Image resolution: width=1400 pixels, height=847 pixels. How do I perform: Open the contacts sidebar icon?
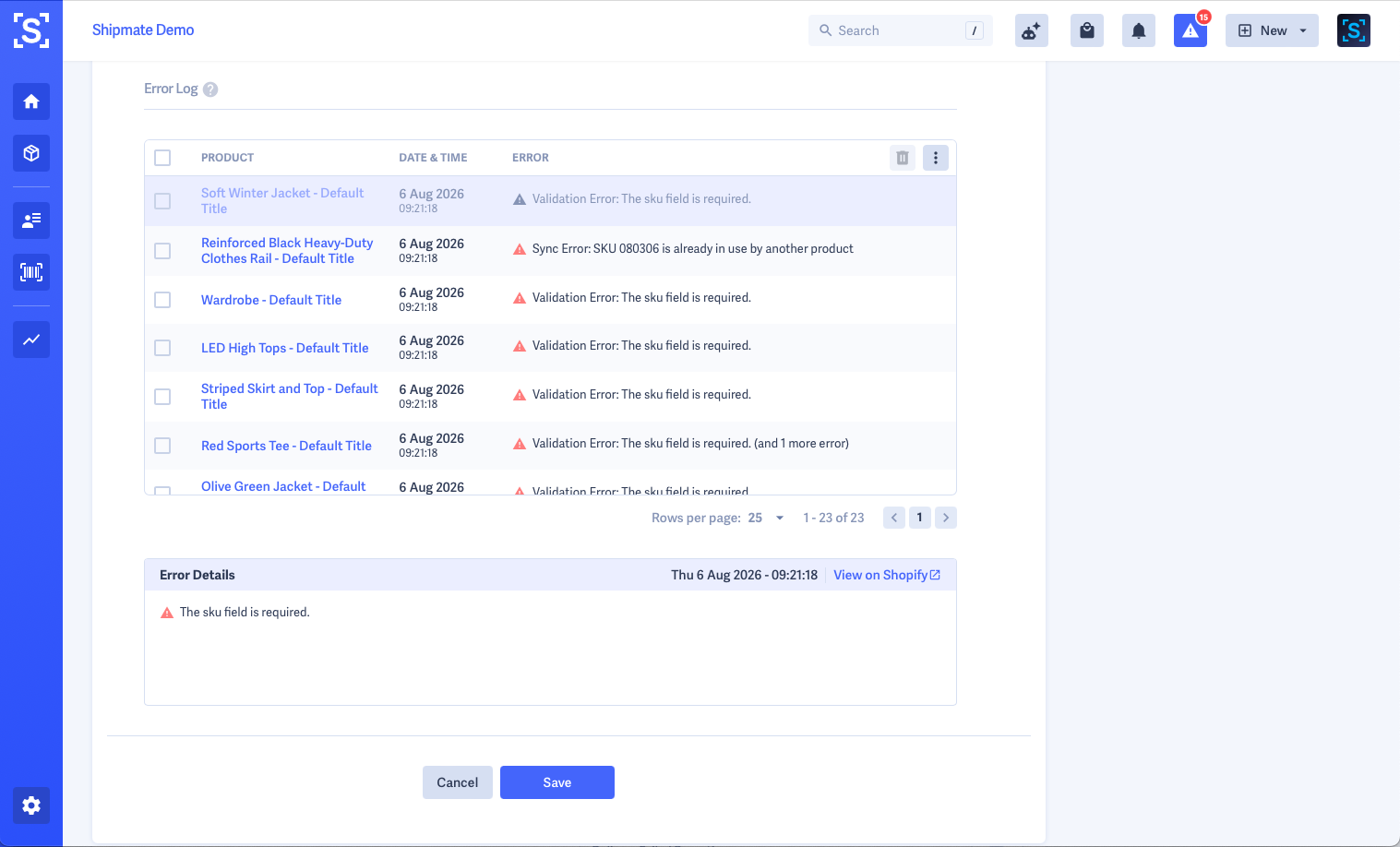[x=31, y=221]
